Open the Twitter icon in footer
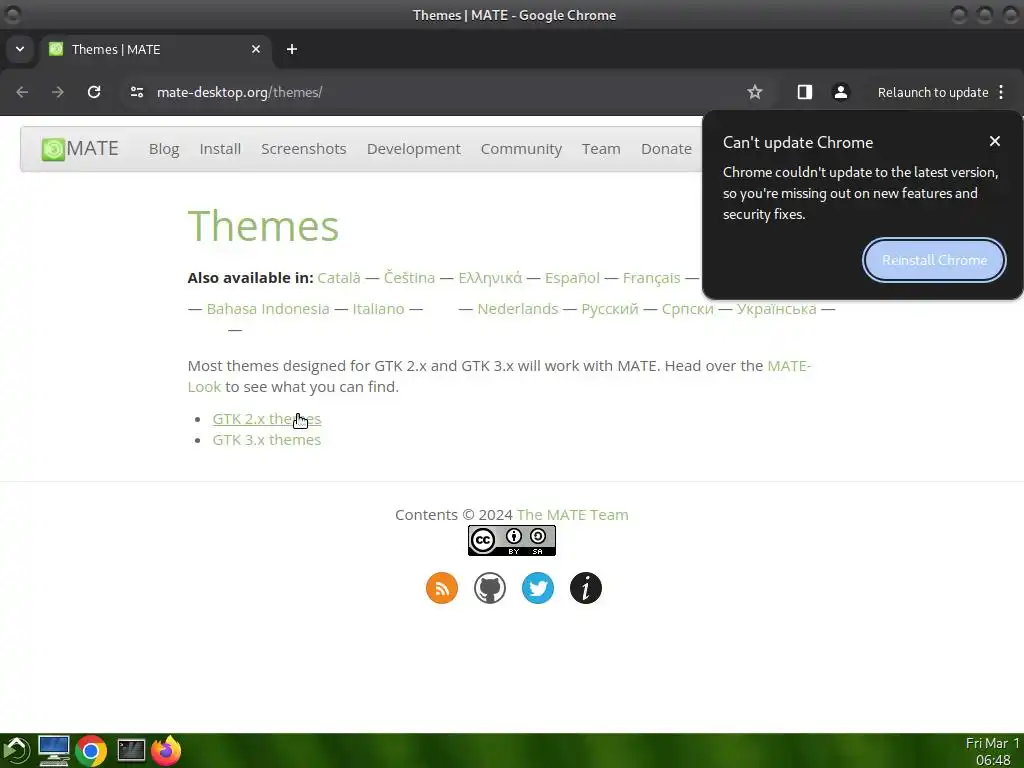The height and width of the screenshot is (768, 1024). coord(538,588)
